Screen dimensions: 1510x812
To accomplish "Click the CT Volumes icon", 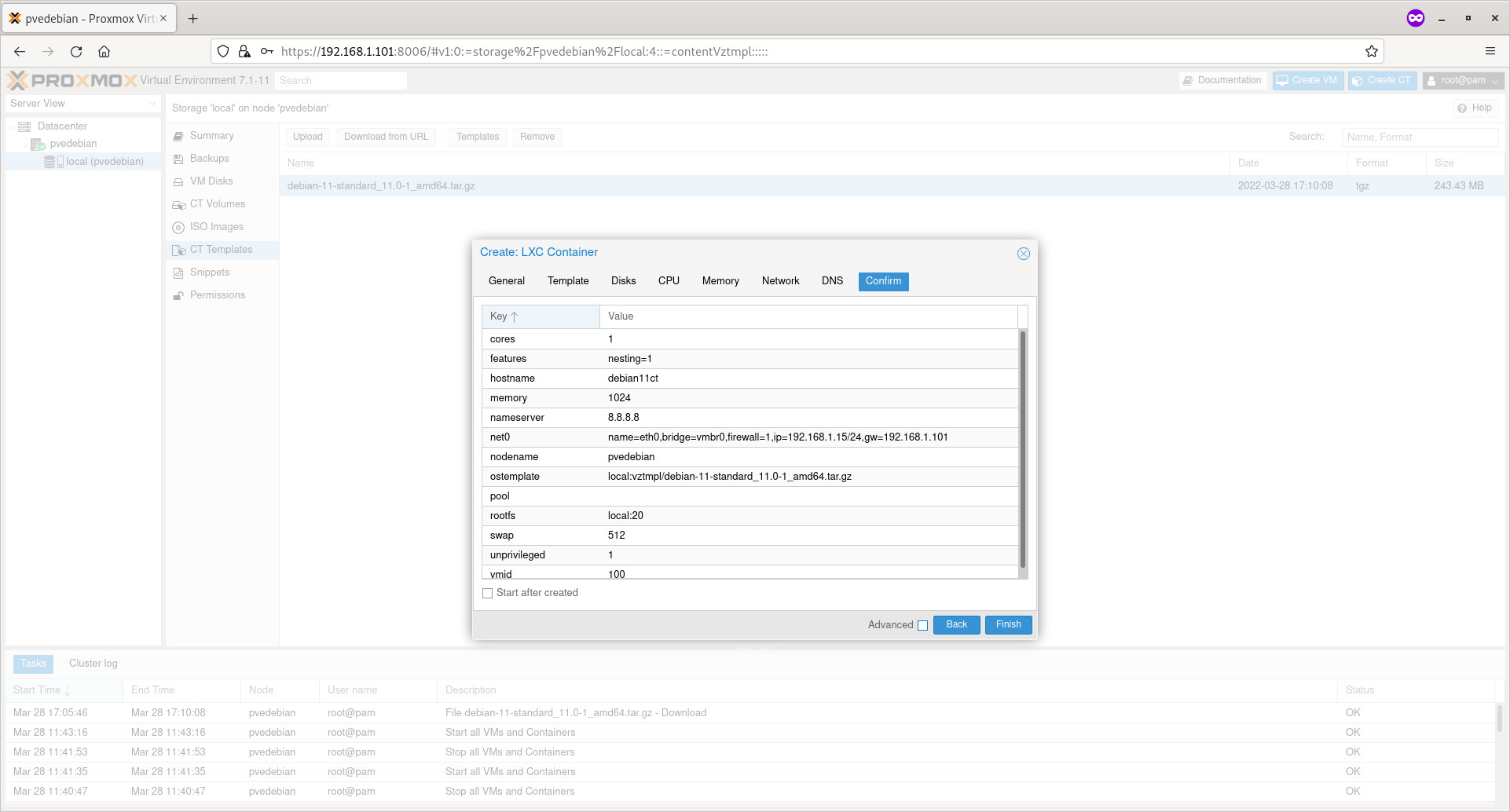I will click(179, 205).
